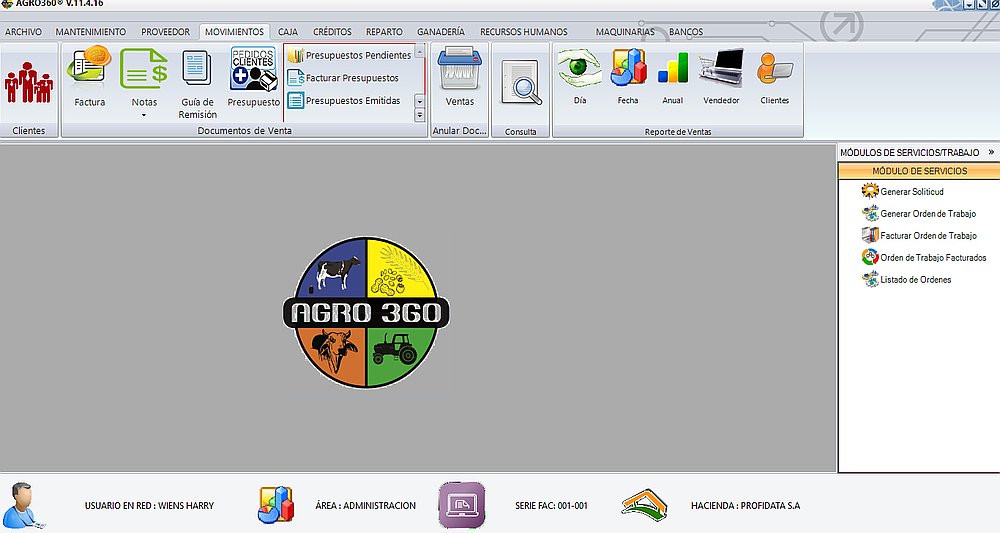Open the ARCHIVO menu tab
The width and height of the screenshot is (1000, 533).
(x=23, y=31)
